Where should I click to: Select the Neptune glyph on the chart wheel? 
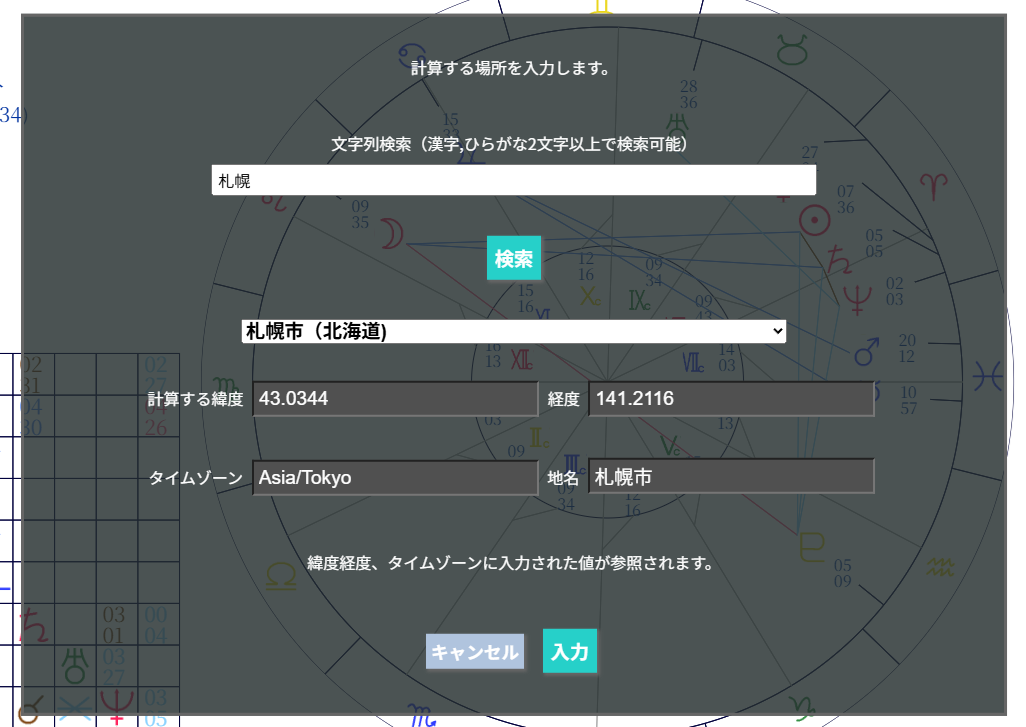click(x=858, y=299)
